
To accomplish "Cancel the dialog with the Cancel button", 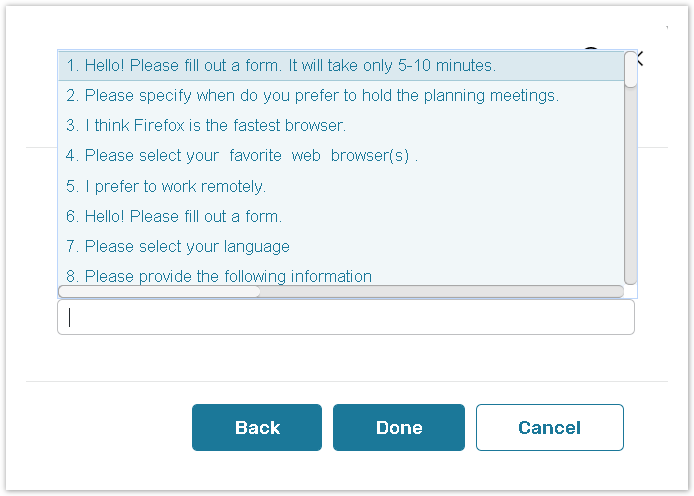I will tap(549, 428).
